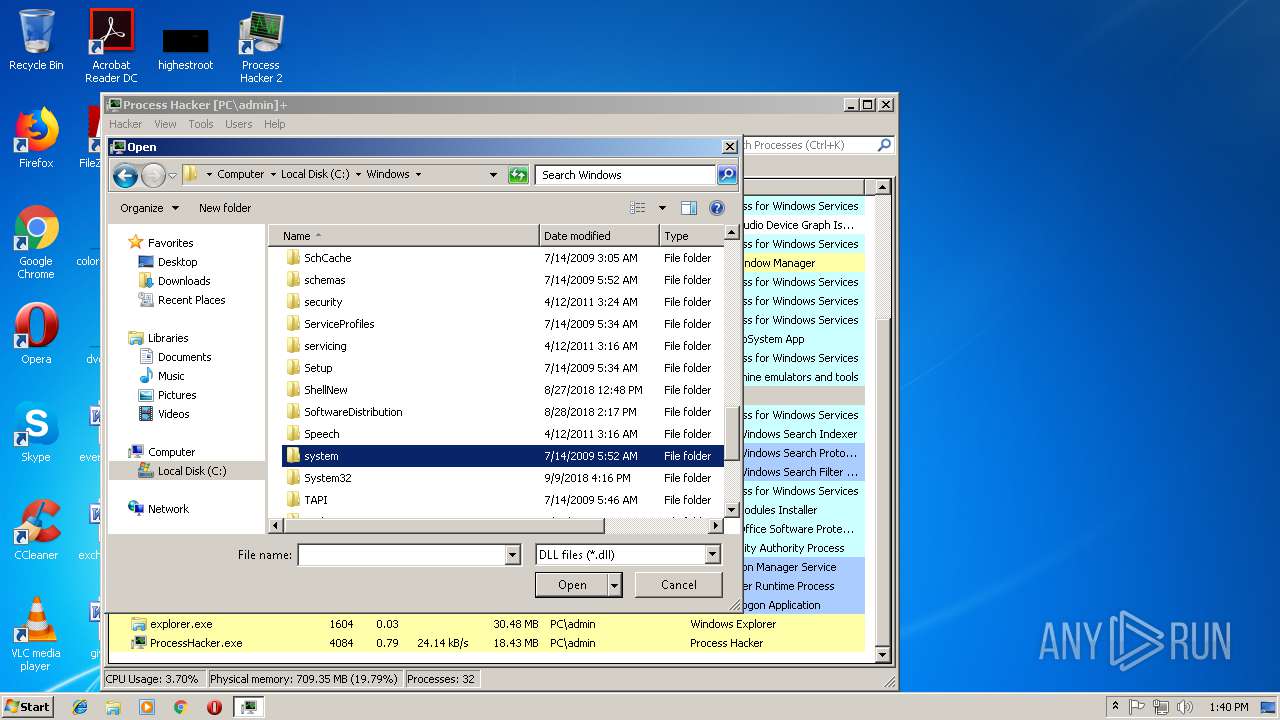
Task: Click Windows Explorer folder taskbar icon
Action: point(113,707)
